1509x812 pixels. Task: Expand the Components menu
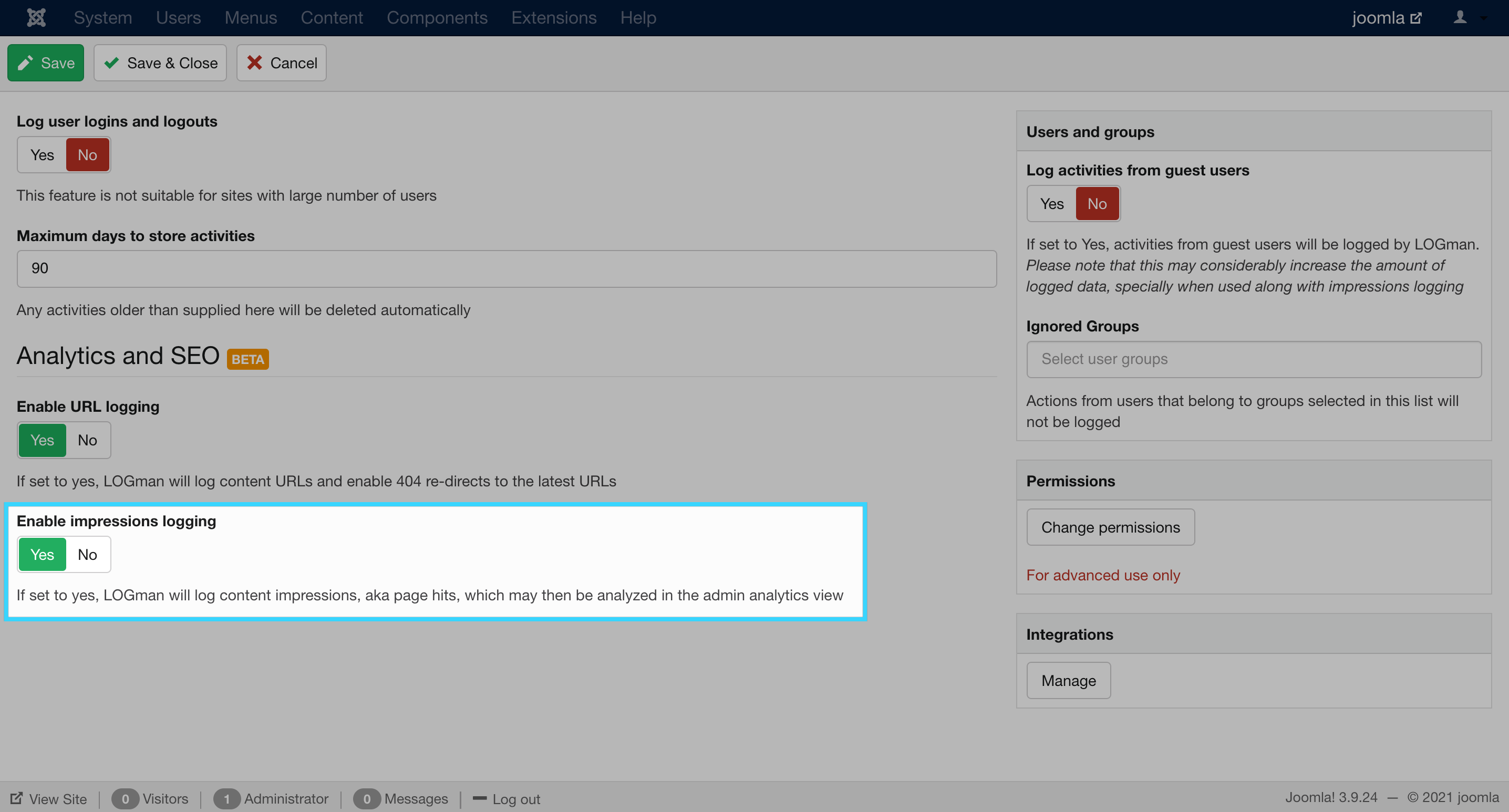click(437, 17)
